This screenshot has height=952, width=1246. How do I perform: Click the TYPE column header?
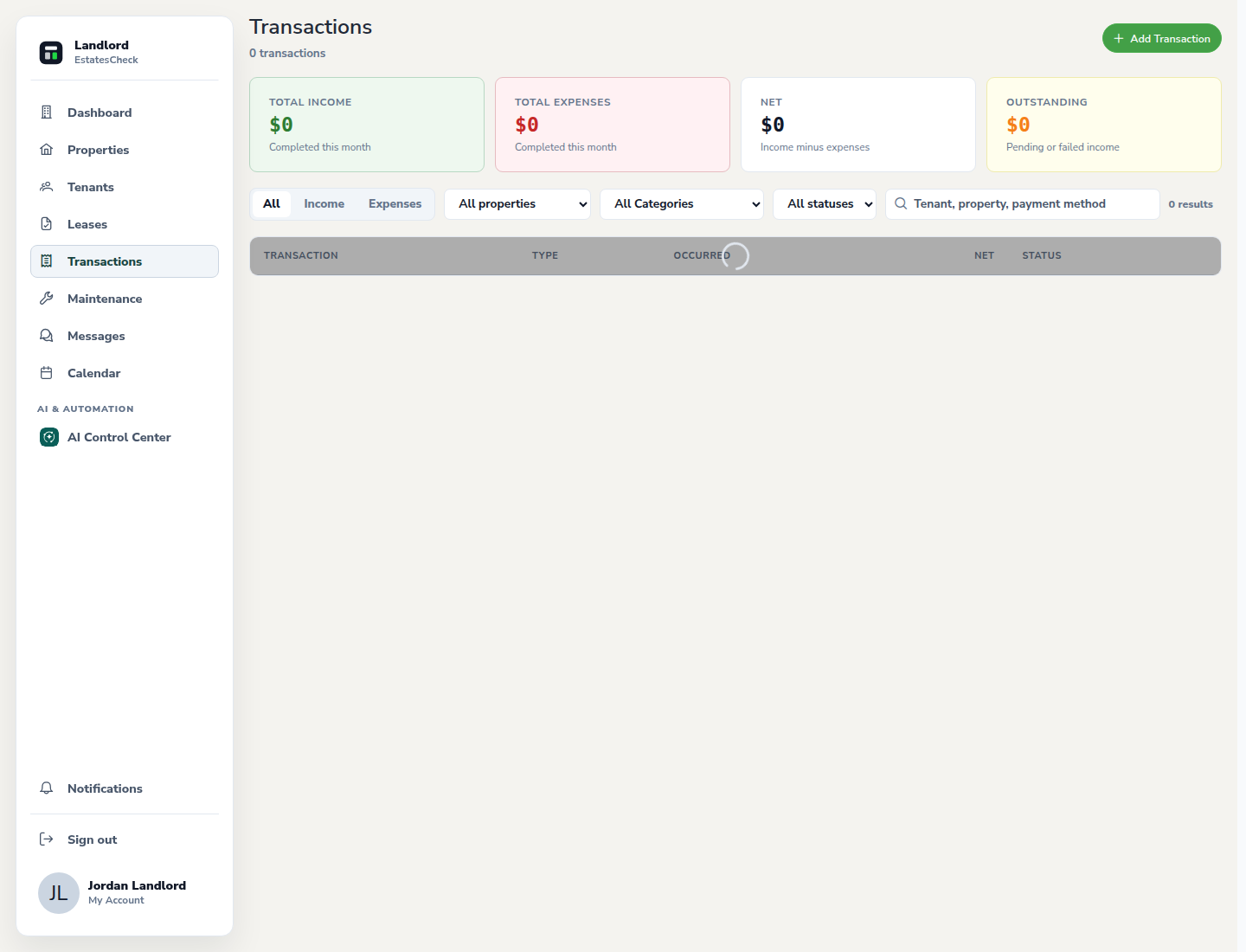click(545, 255)
